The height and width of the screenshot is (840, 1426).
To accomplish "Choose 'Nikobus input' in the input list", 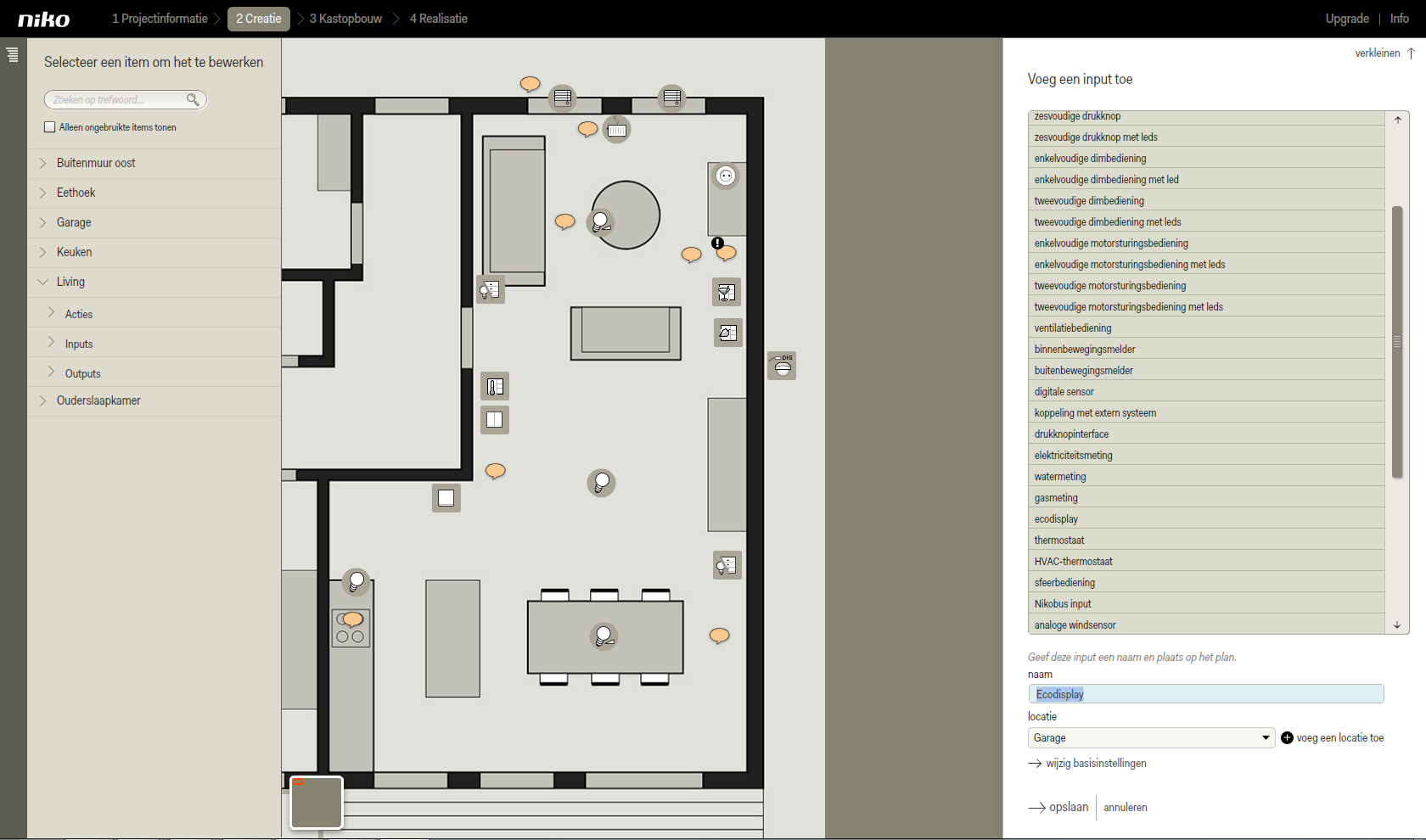I will pyautogui.click(x=1206, y=604).
